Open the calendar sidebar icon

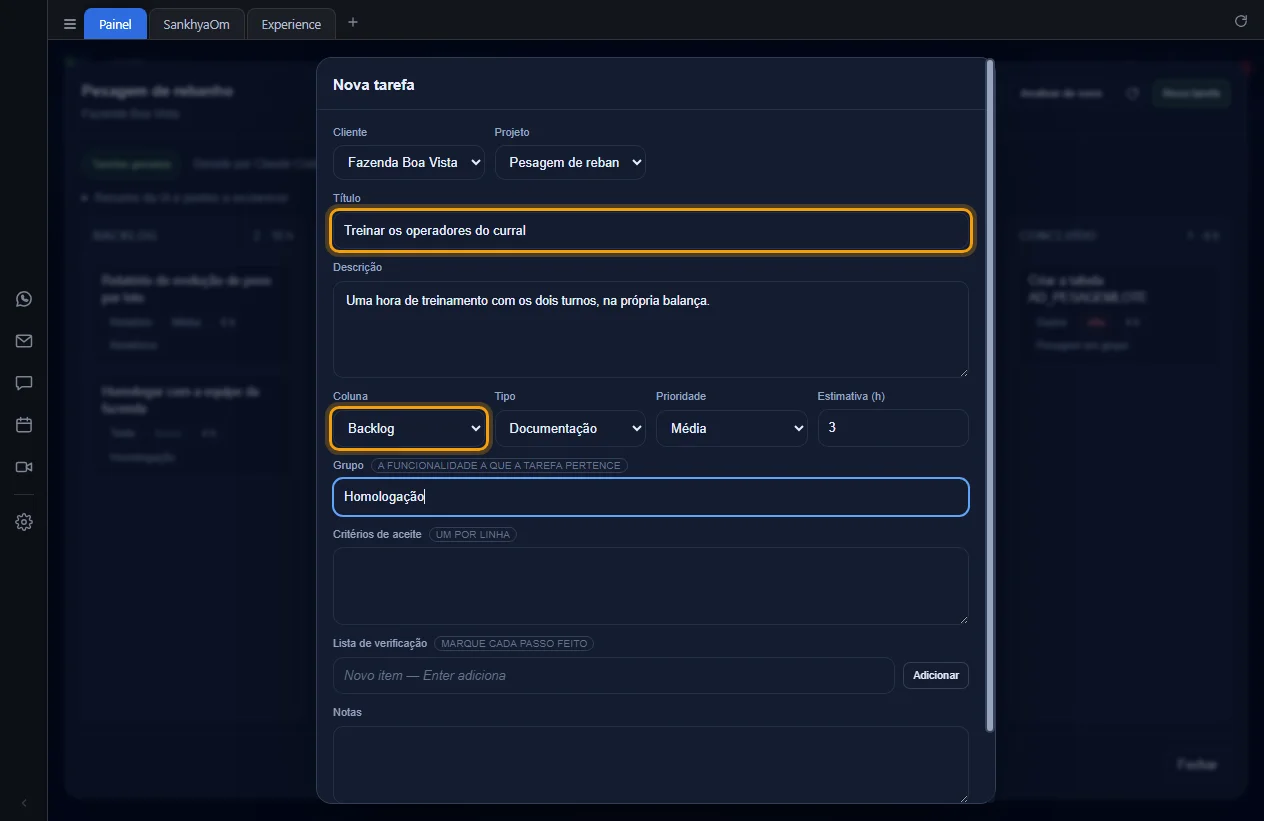pyautogui.click(x=24, y=425)
